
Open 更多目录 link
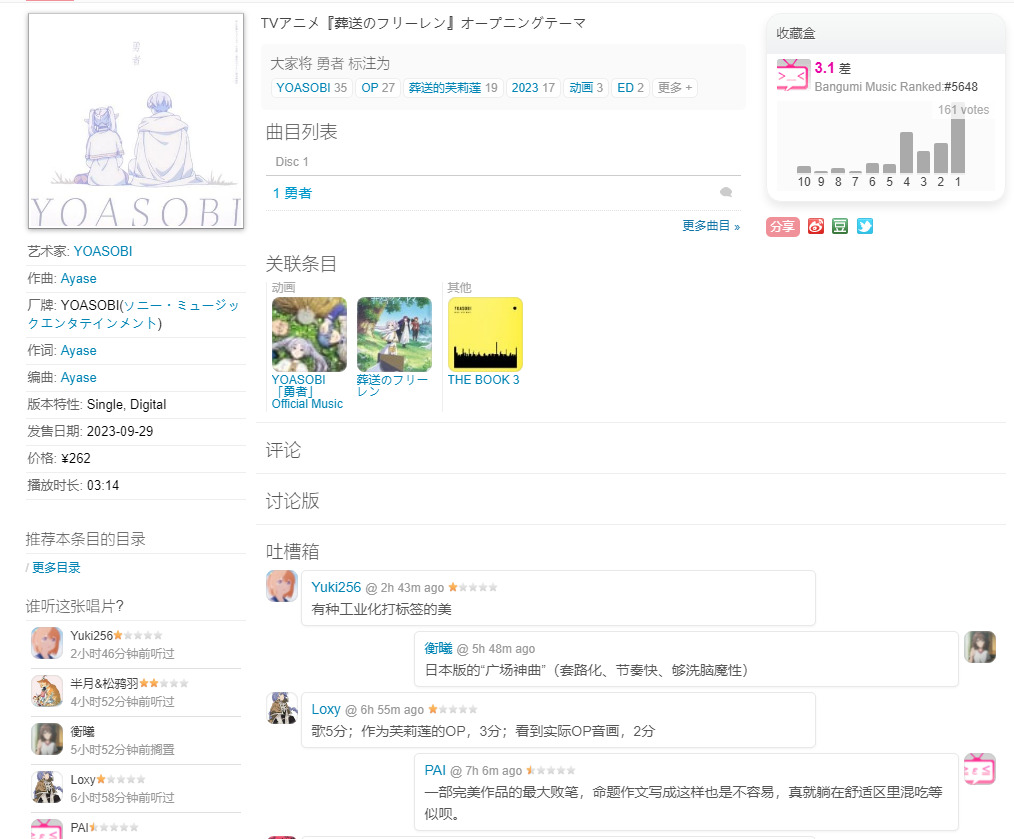56,567
